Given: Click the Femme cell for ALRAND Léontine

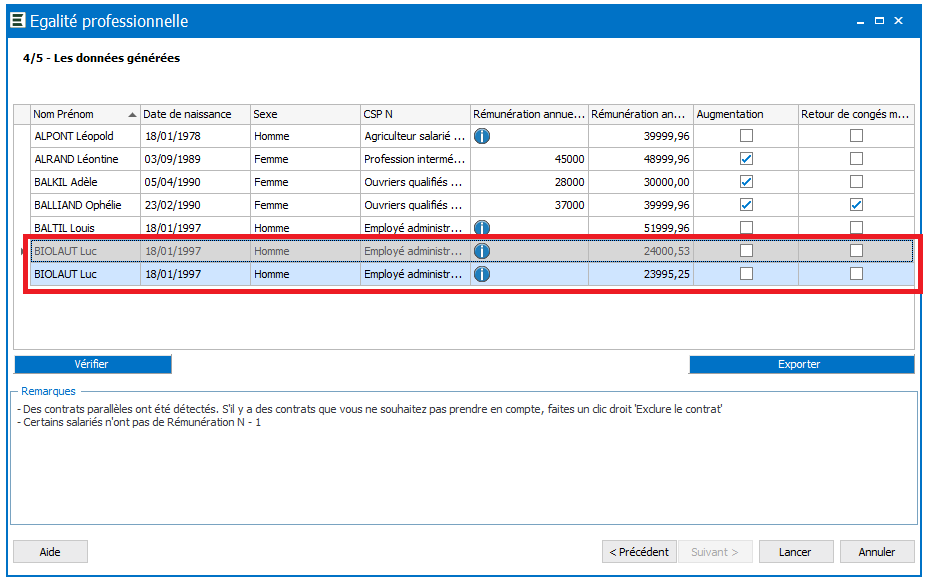Looking at the screenshot, I should (x=305, y=159).
